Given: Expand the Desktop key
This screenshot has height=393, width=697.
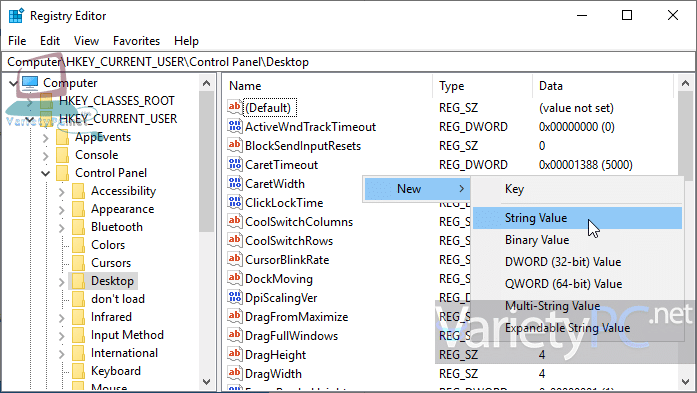Looking at the screenshot, I should pyautogui.click(x=61, y=282).
